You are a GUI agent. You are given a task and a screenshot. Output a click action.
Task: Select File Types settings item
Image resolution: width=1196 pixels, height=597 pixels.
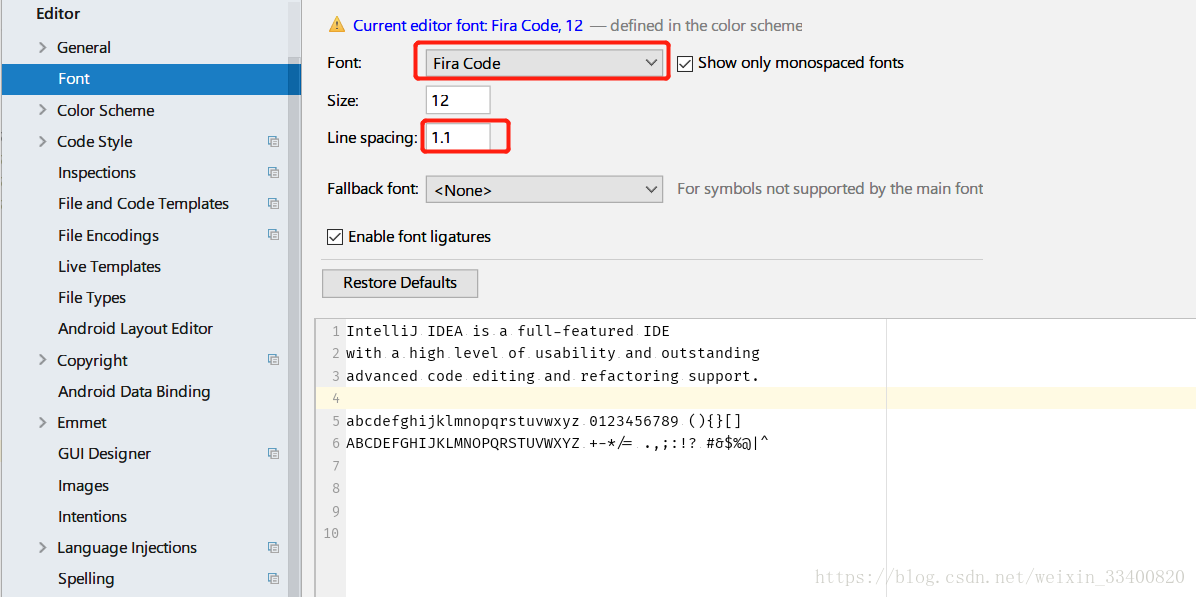click(92, 297)
